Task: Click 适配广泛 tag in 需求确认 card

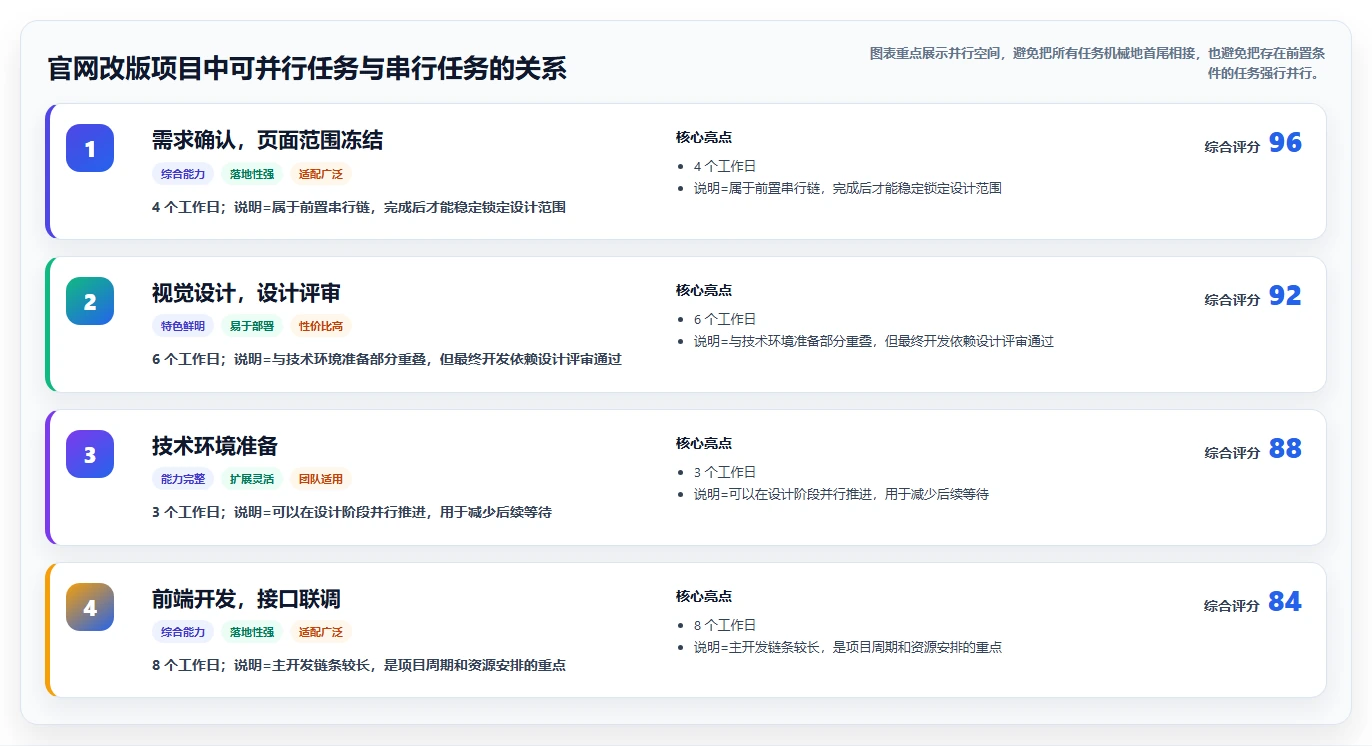Action: [321, 174]
